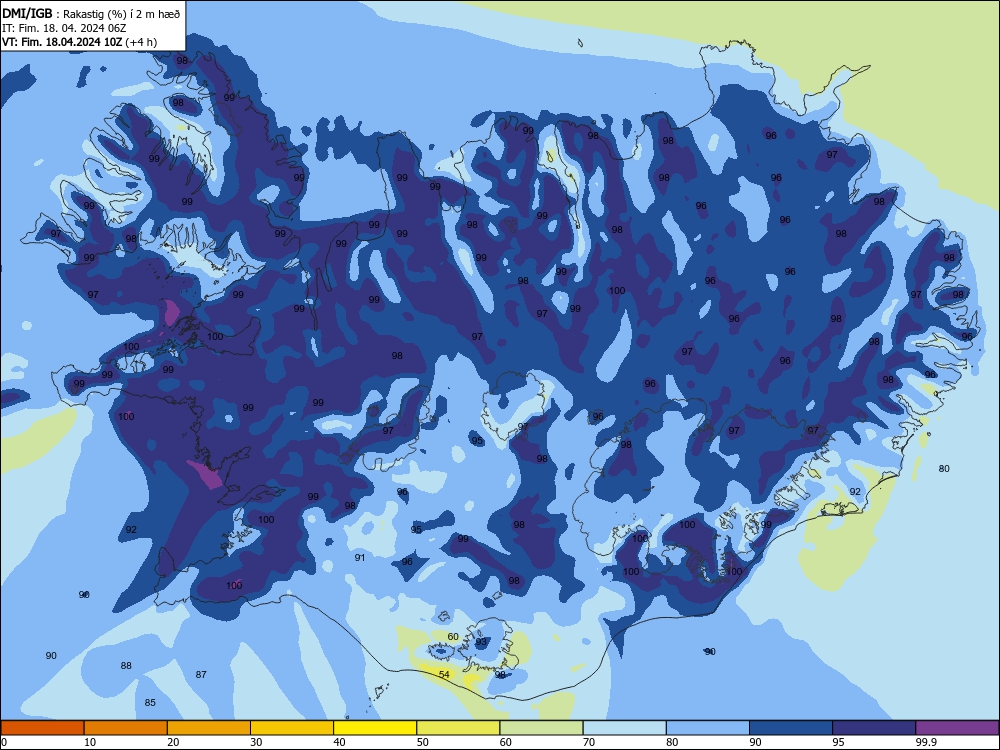The height and width of the screenshot is (750, 1000).
Task: Click the 0–10 dark orange legend swatch
Action: tap(42, 728)
